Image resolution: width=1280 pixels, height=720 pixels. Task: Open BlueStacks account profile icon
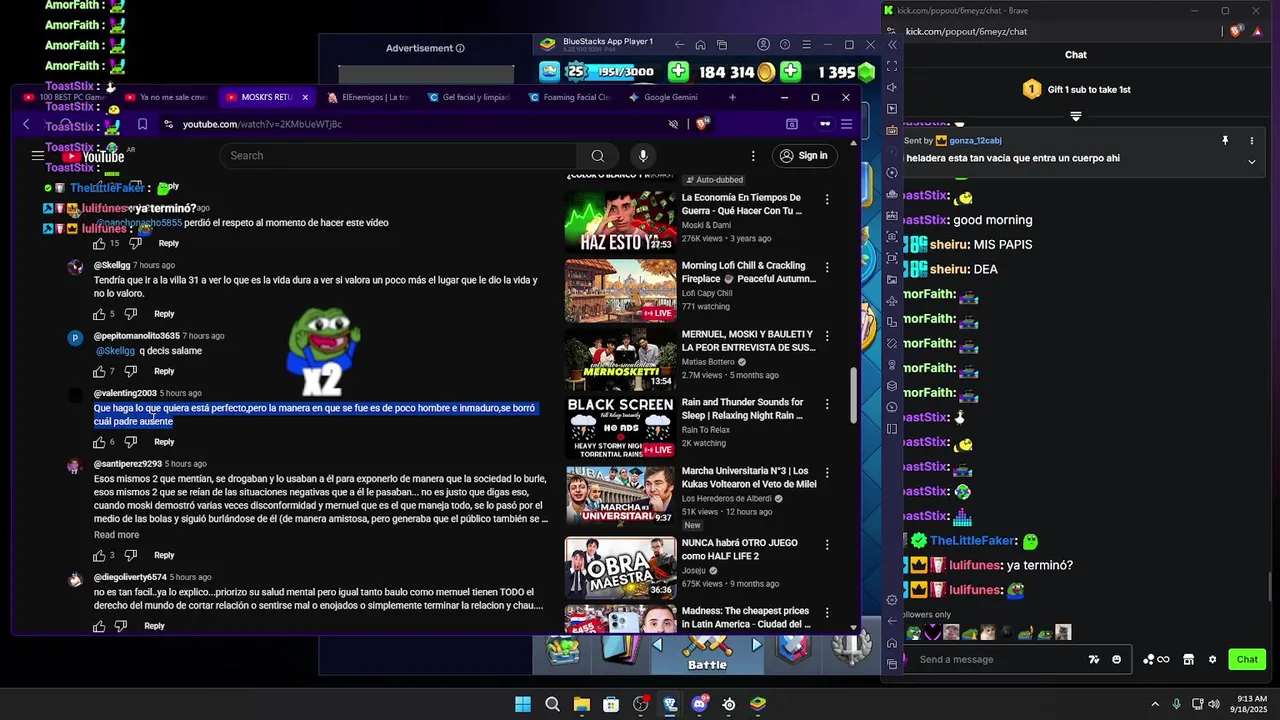click(x=763, y=45)
